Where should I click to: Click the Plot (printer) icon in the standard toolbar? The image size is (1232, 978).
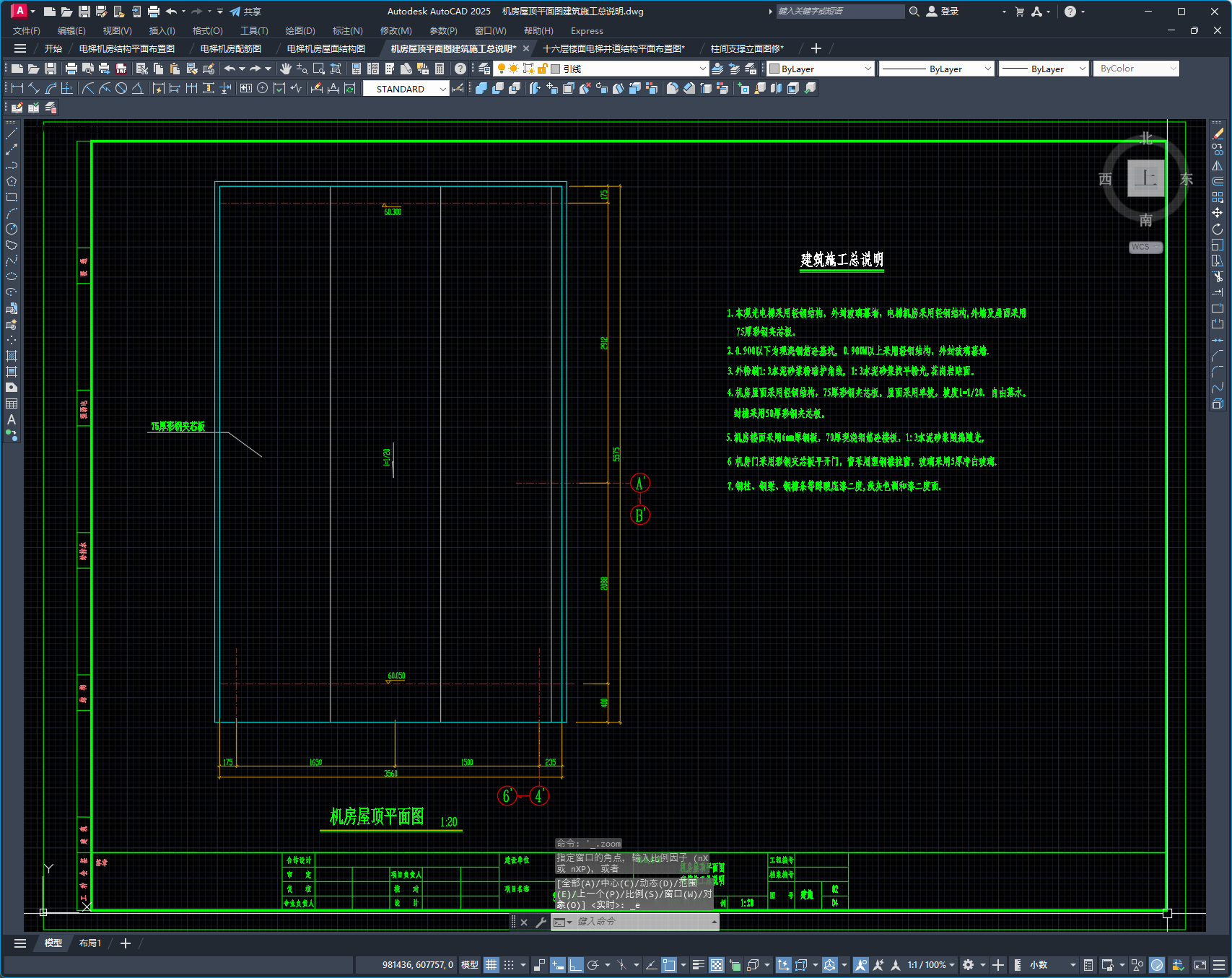coord(71,69)
